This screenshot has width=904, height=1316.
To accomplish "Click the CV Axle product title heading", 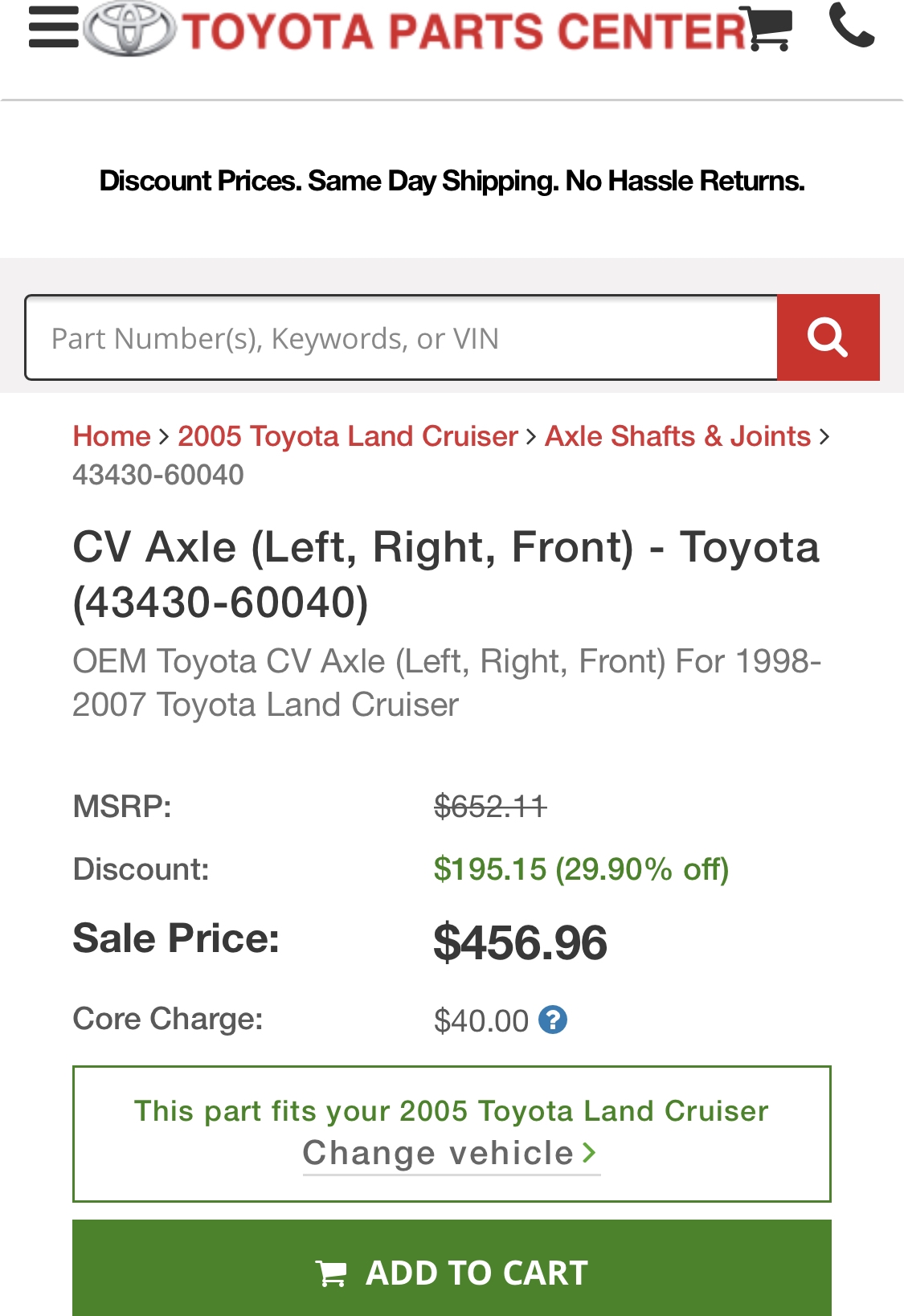I will pos(447,574).
